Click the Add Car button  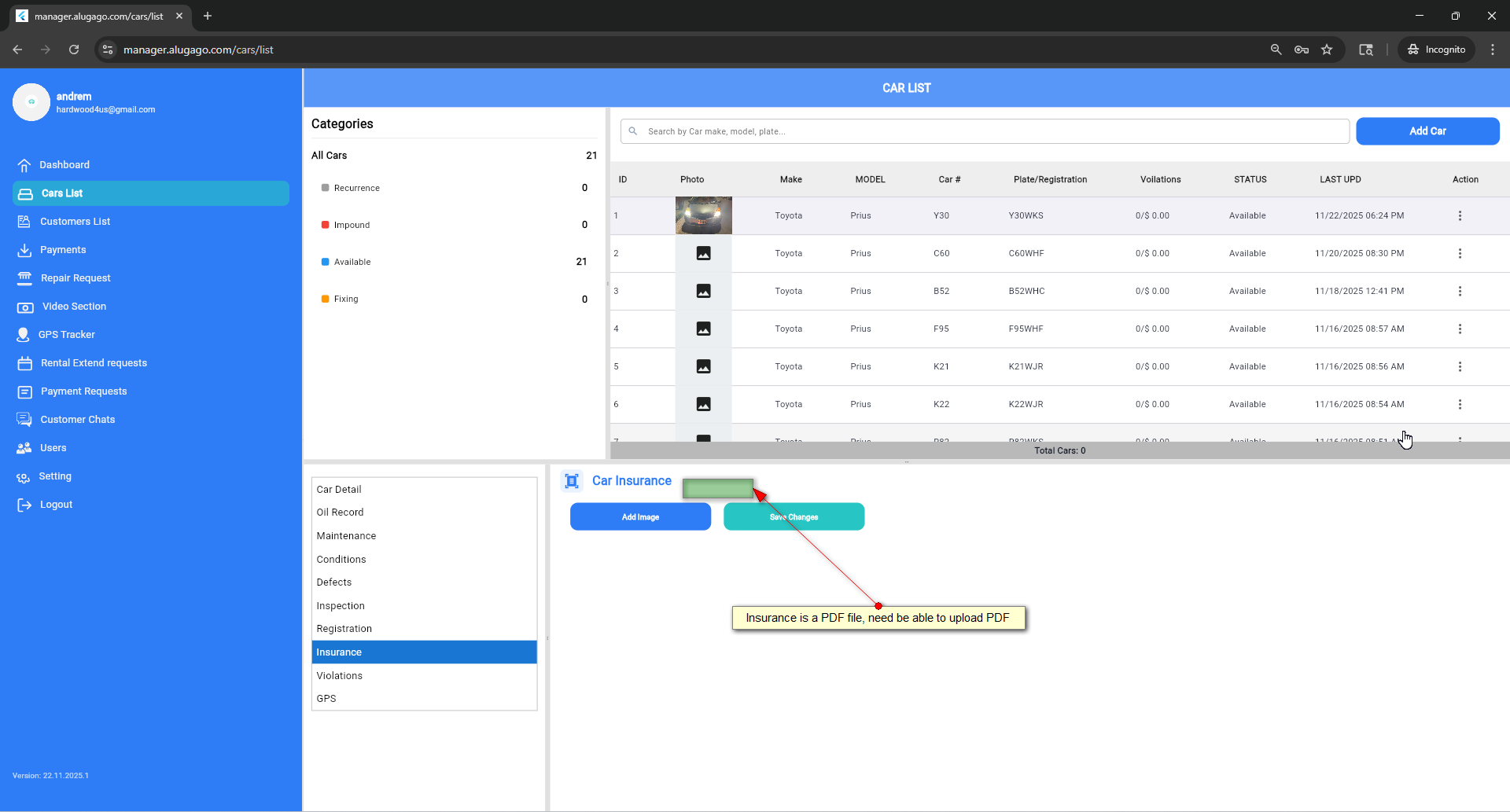click(1427, 131)
